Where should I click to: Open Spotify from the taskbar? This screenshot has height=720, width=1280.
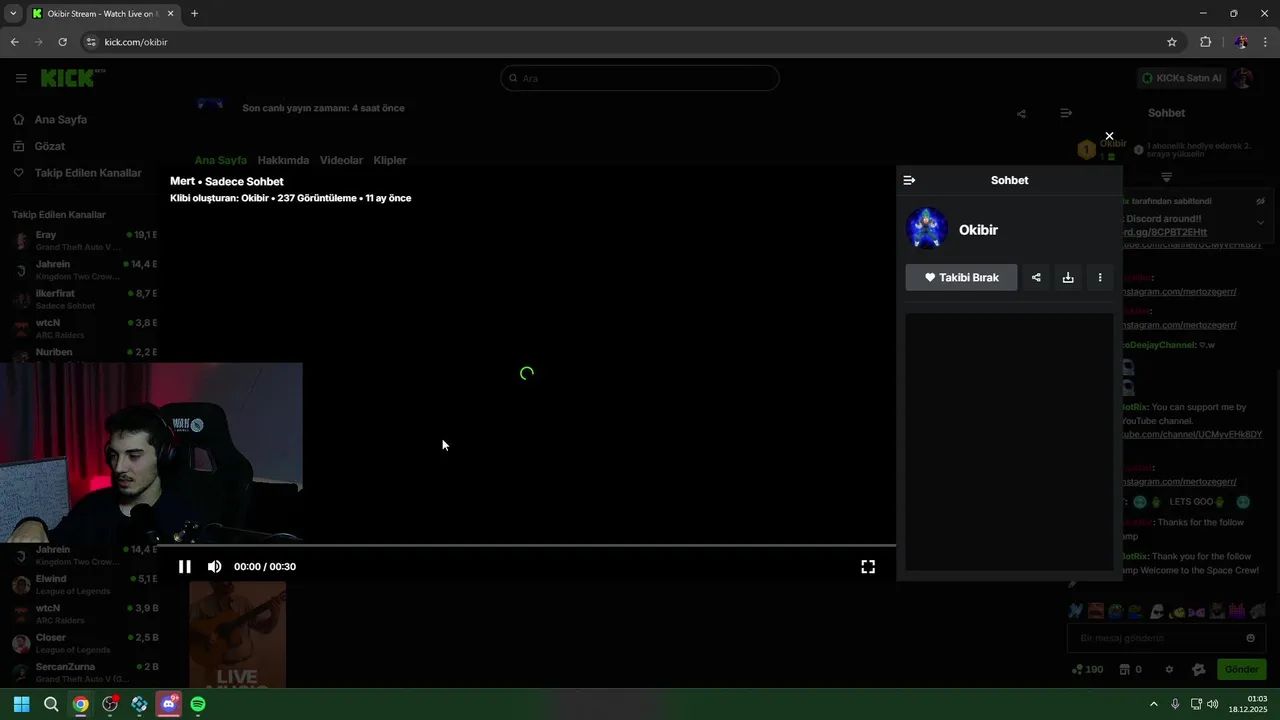coord(198,704)
